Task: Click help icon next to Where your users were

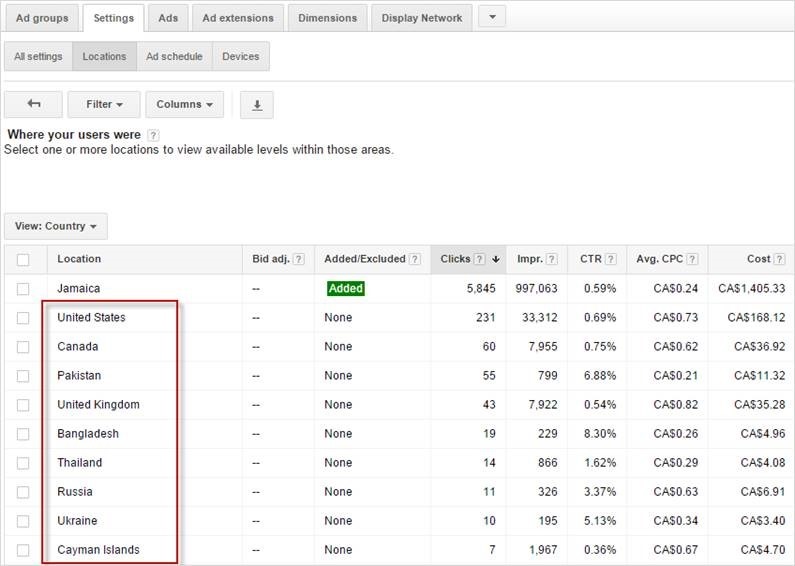Action: 153,135
